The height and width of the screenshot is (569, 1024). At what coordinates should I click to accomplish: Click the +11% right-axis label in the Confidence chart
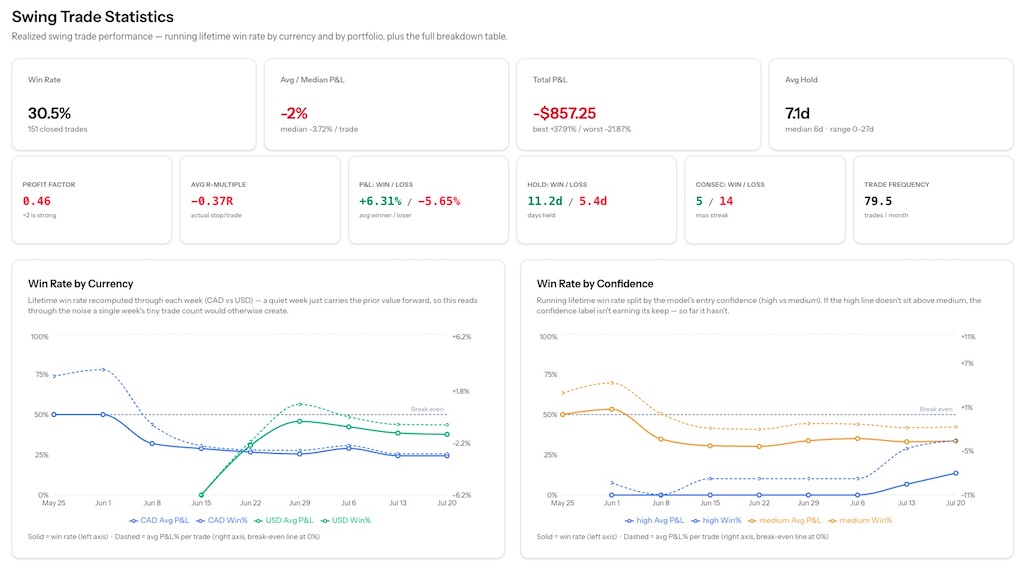pos(968,337)
